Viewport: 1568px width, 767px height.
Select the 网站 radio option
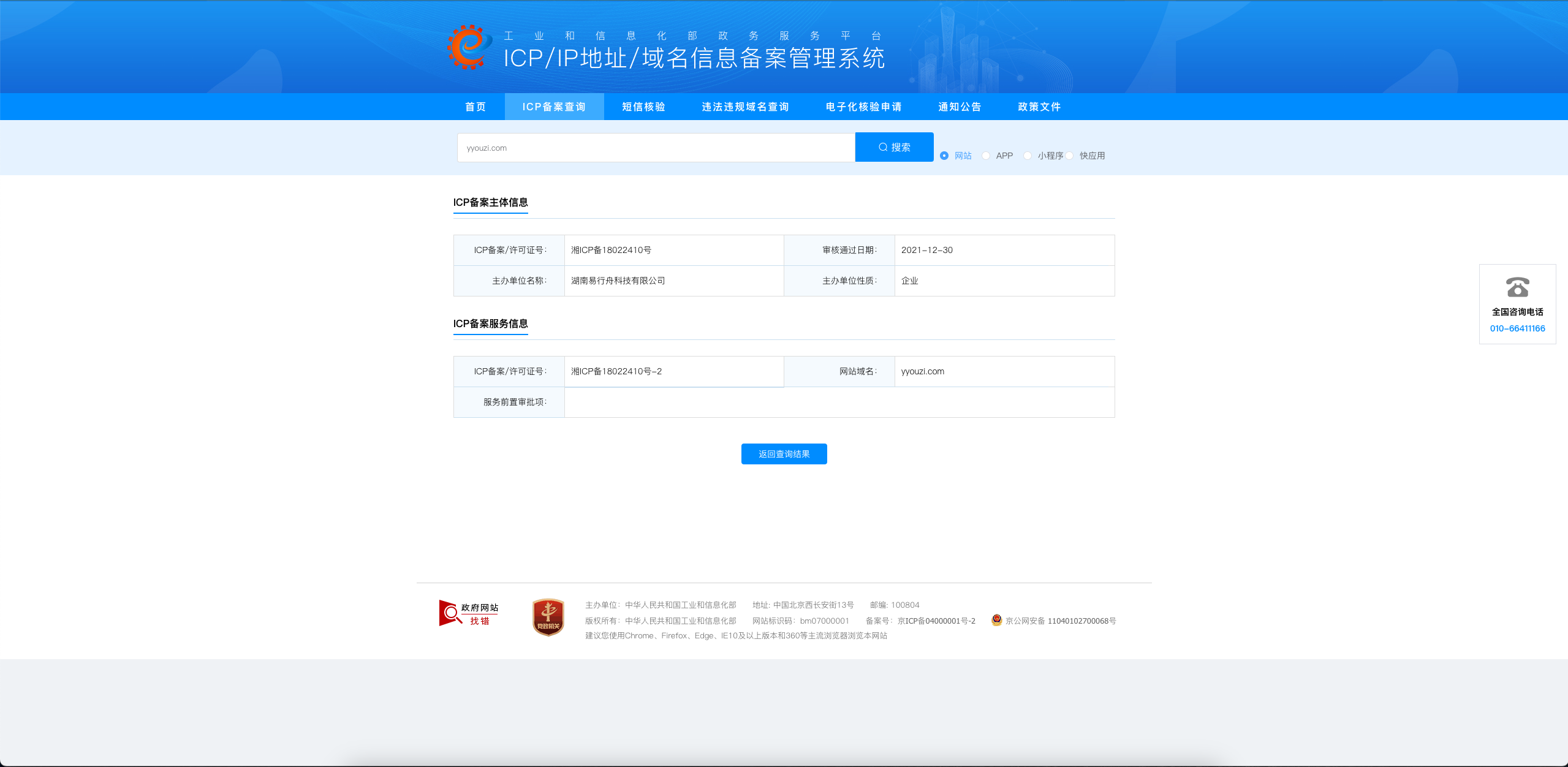[x=944, y=156]
